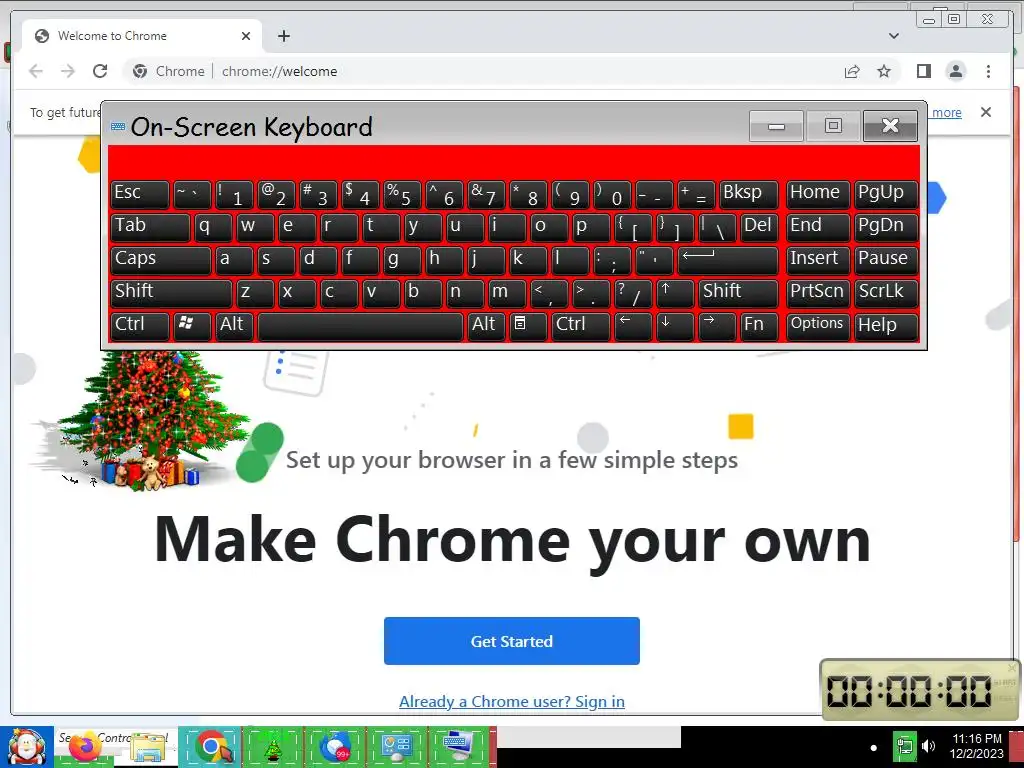Minimize the On-Screen Keyboard window

(x=776, y=125)
